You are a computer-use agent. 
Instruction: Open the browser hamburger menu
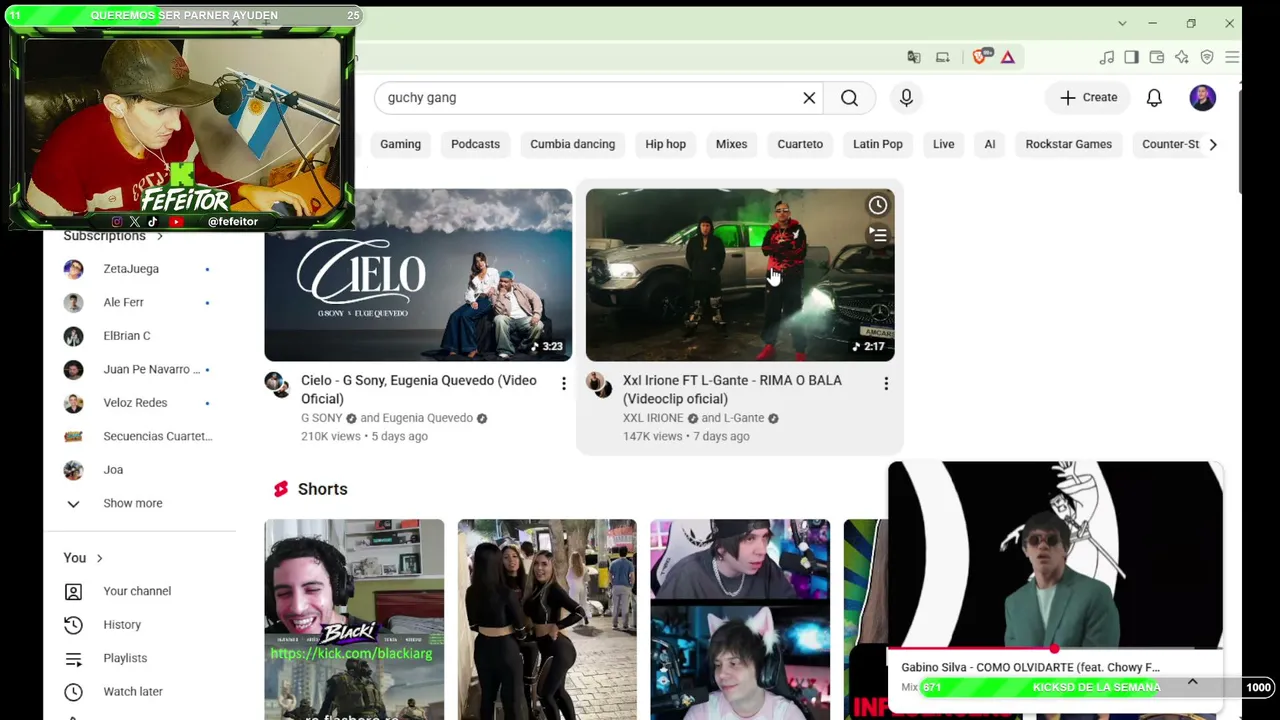[x=1232, y=57]
